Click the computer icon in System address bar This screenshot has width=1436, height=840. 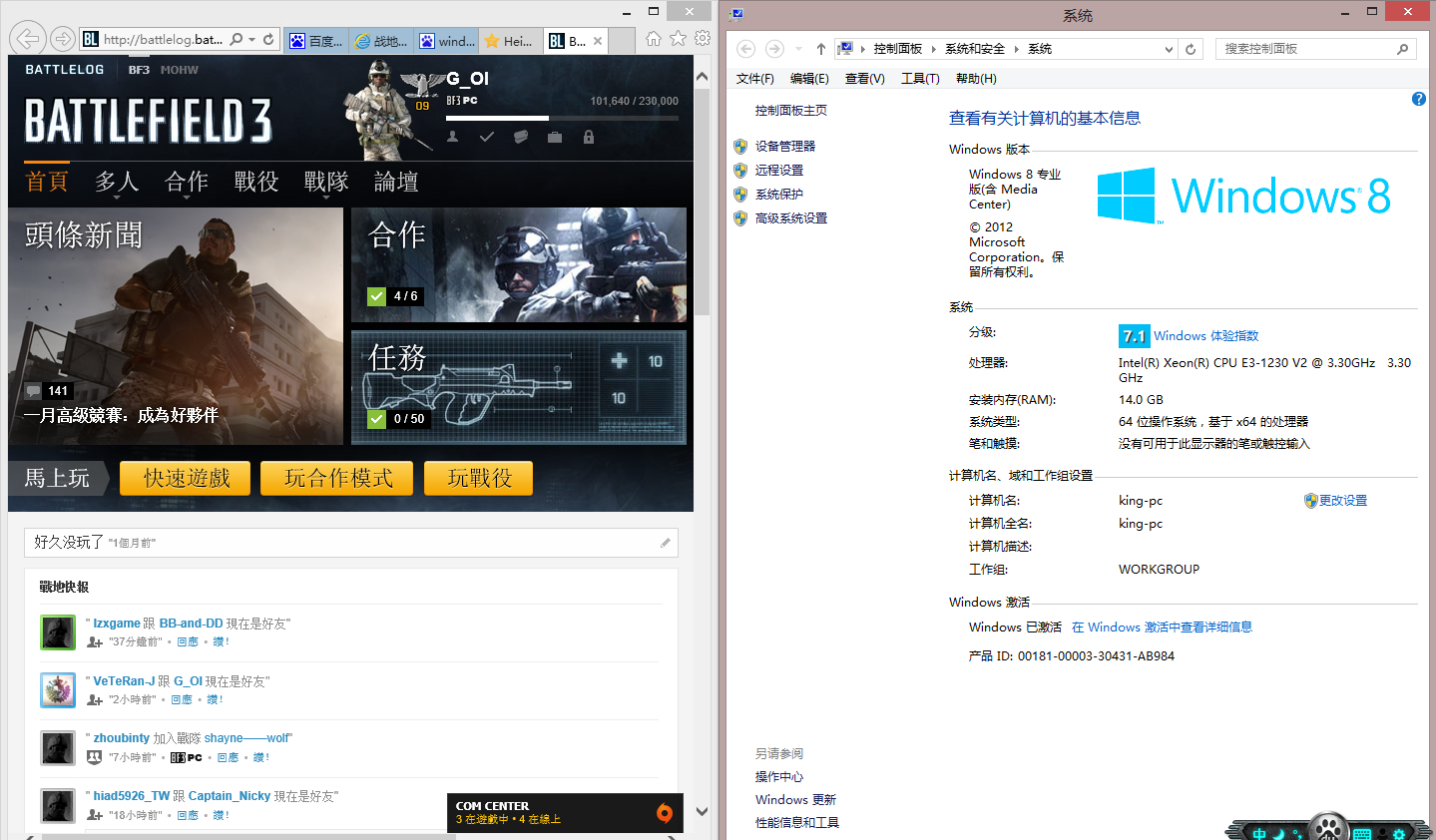(845, 48)
